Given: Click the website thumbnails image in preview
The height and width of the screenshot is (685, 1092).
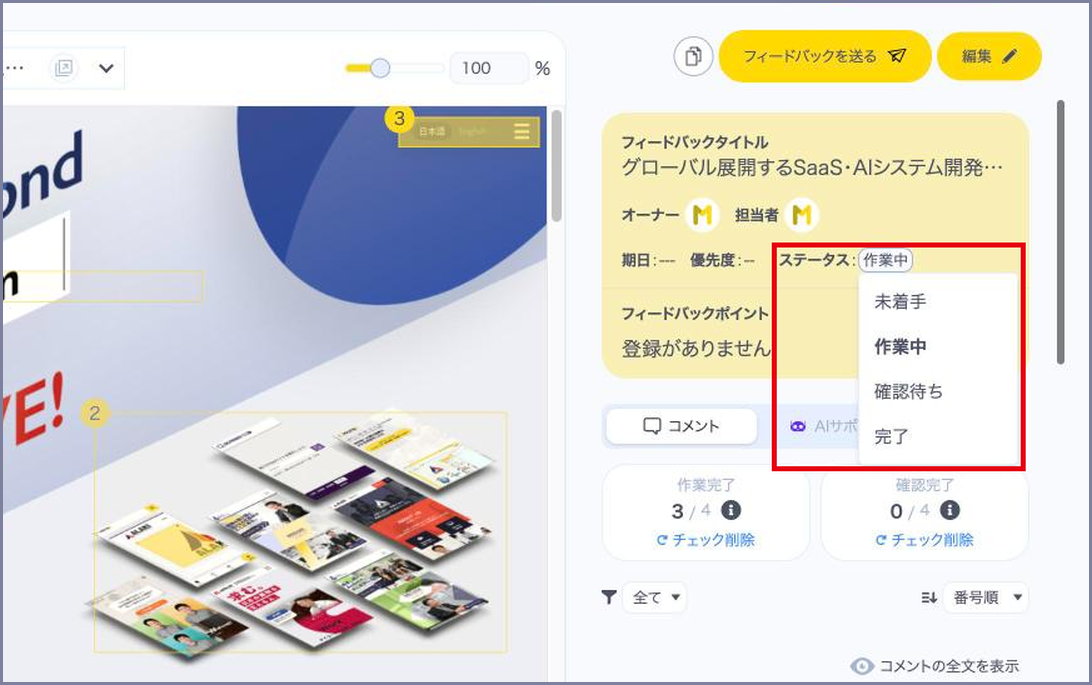Looking at the screenshot, I should pos(301,533).
